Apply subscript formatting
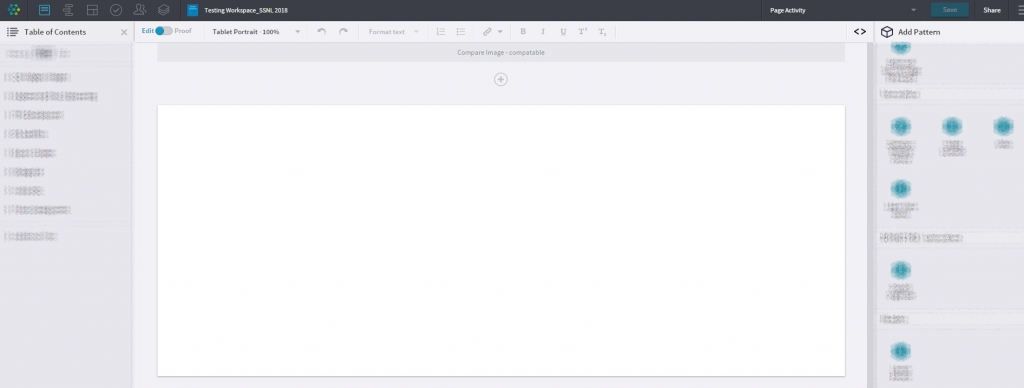Image resolution: width=1024 pixels, height=388 pixels. 603,31
